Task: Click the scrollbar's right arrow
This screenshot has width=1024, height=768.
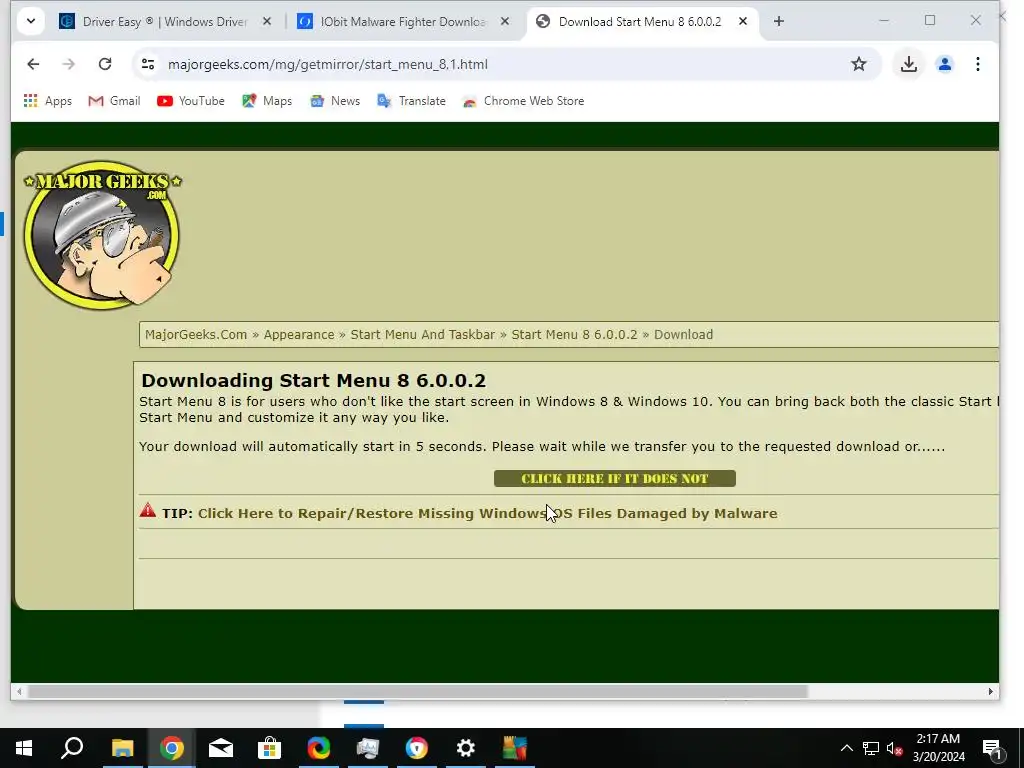Action: point(990,691)
